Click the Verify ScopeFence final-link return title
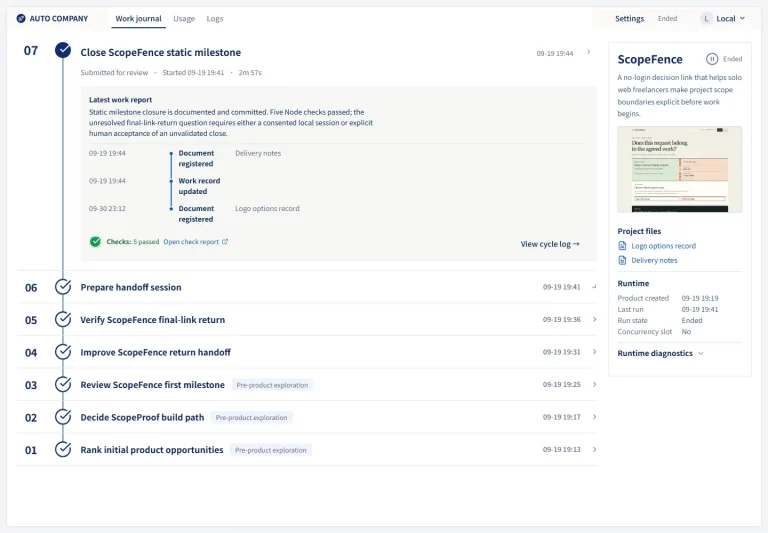Image resolution: width=768 pixels, height=533 pixels. 153,320
